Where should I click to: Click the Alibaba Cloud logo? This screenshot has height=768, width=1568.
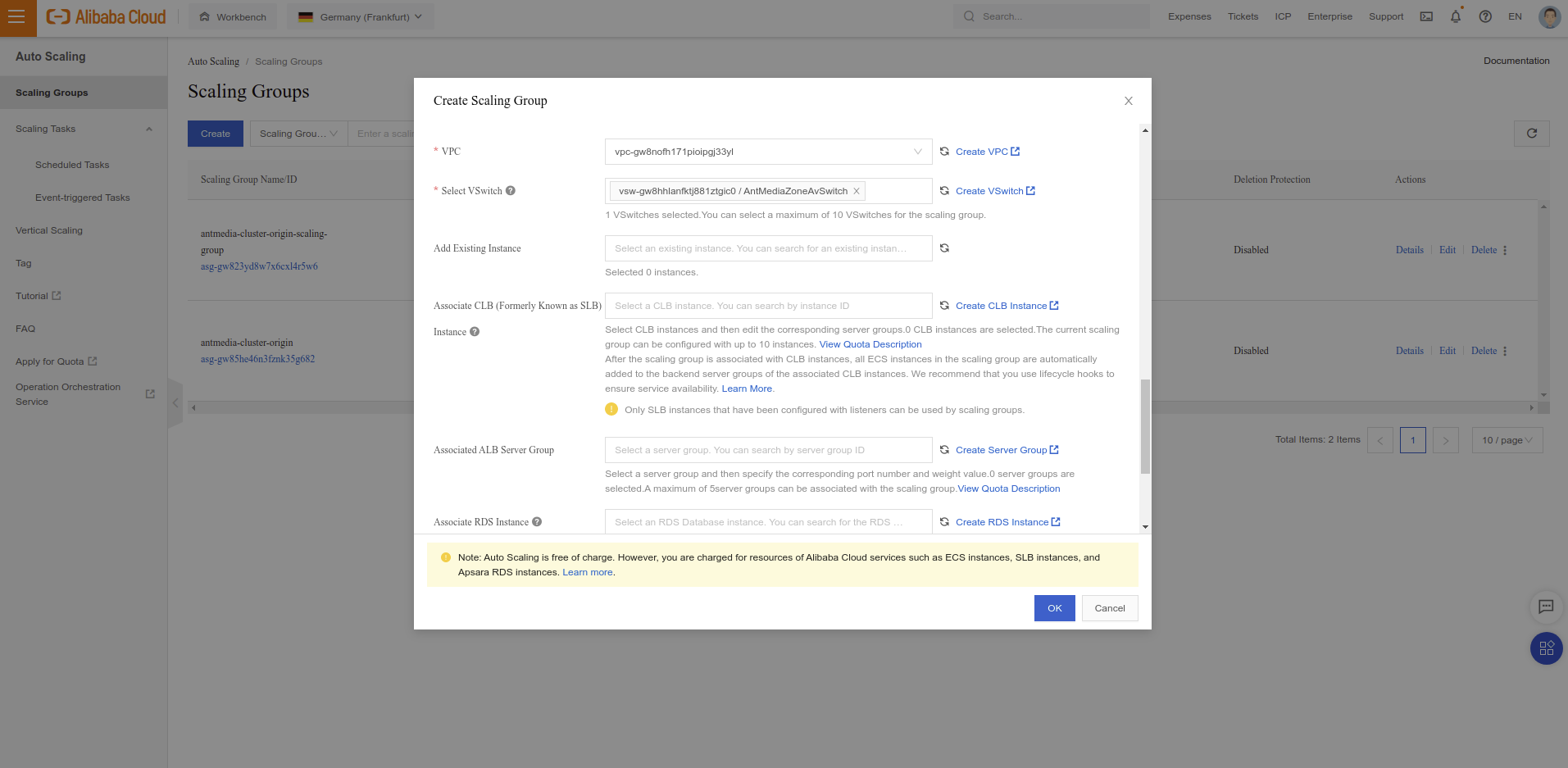coord(106,17)
